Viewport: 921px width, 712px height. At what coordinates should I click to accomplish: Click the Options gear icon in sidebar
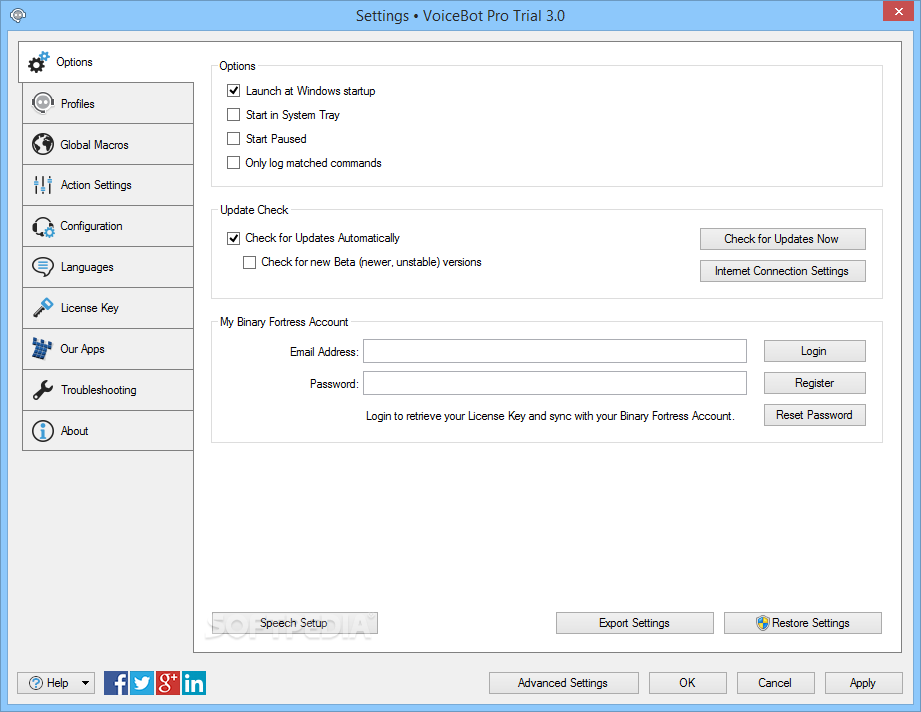pos(39,62)
